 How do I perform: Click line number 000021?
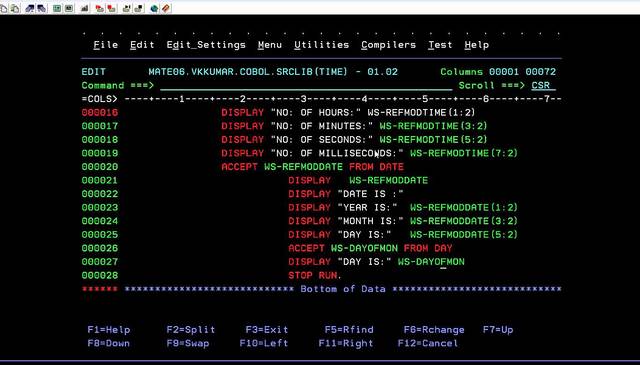100,180
